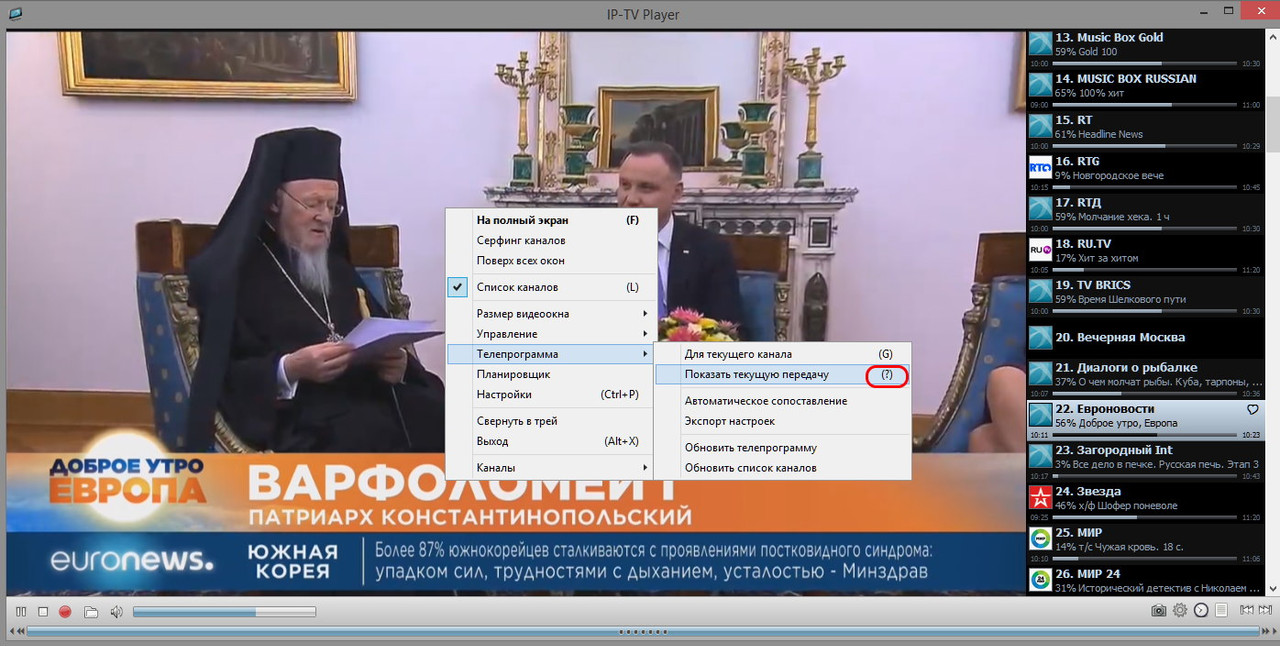Click the bottom timeline seek bar
Viewport: 1280px width, 646px height.
643,631
